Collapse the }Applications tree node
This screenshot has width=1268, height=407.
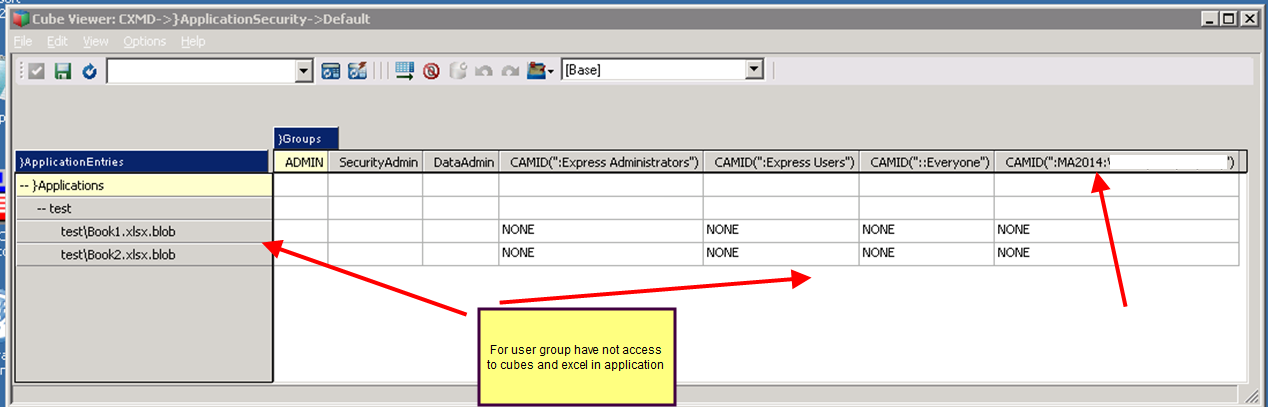[x=25, y=186]
